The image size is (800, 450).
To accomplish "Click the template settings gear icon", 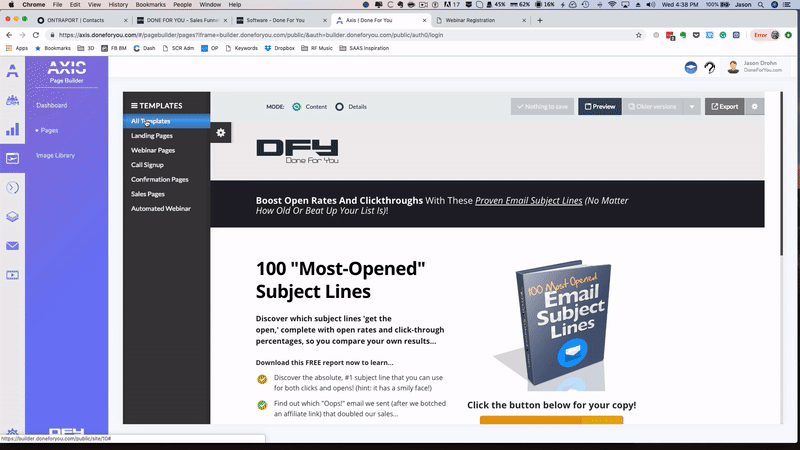I will pyautogui.click(x=220, y=133).
